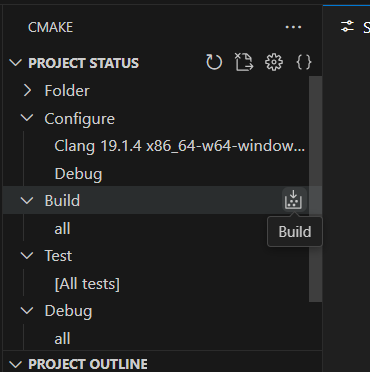Collapse the Configure node
The width and height of the screenshot is (370, 372).
[x=27, y=118]
